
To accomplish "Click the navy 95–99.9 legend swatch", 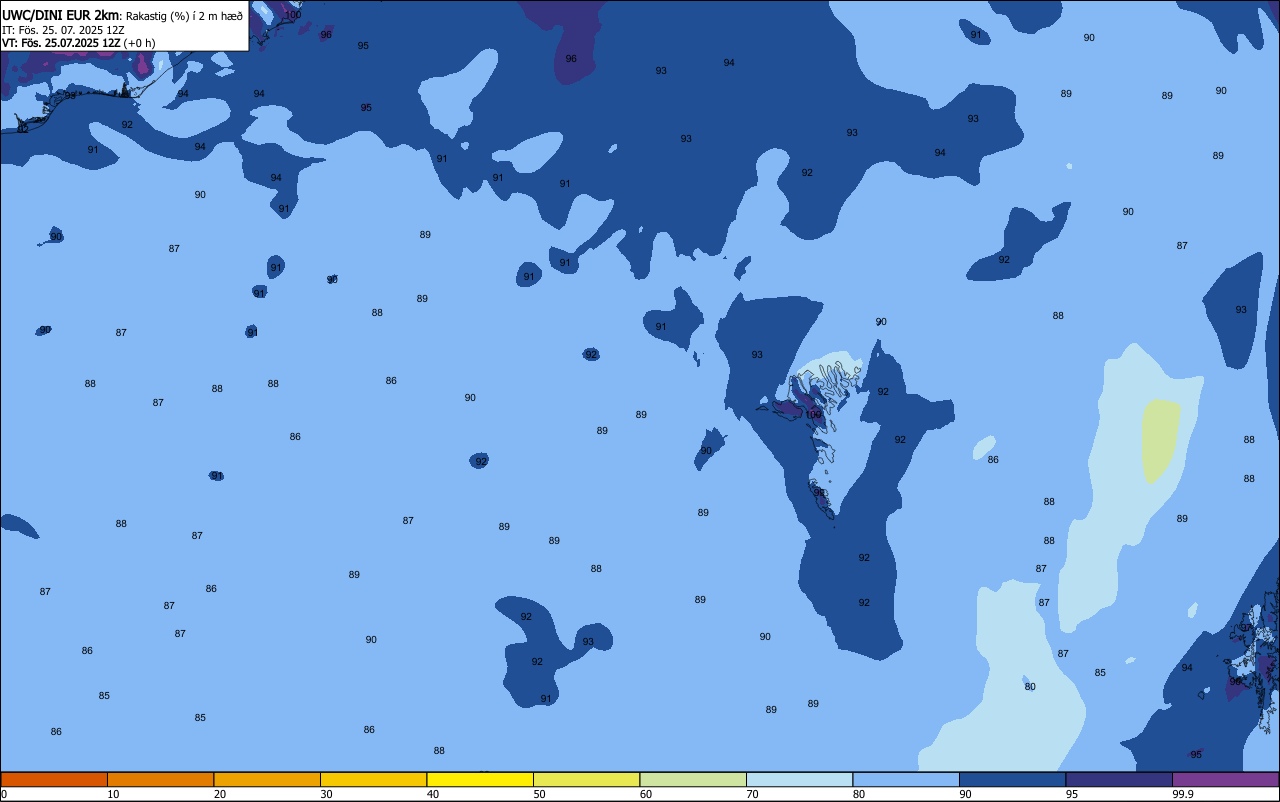I will (x=1119, y=779).
